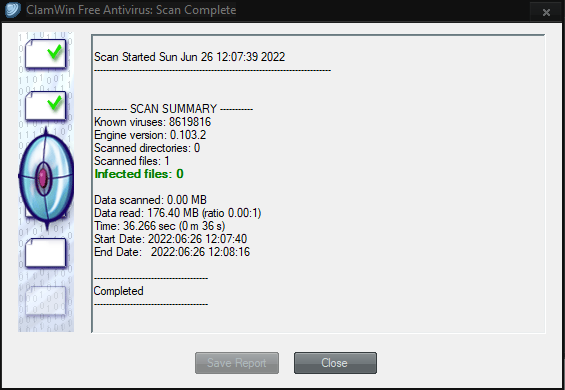Click the faded document icon at the bottom
Viewport: 565px width, 390px height.
coord(45,300)
